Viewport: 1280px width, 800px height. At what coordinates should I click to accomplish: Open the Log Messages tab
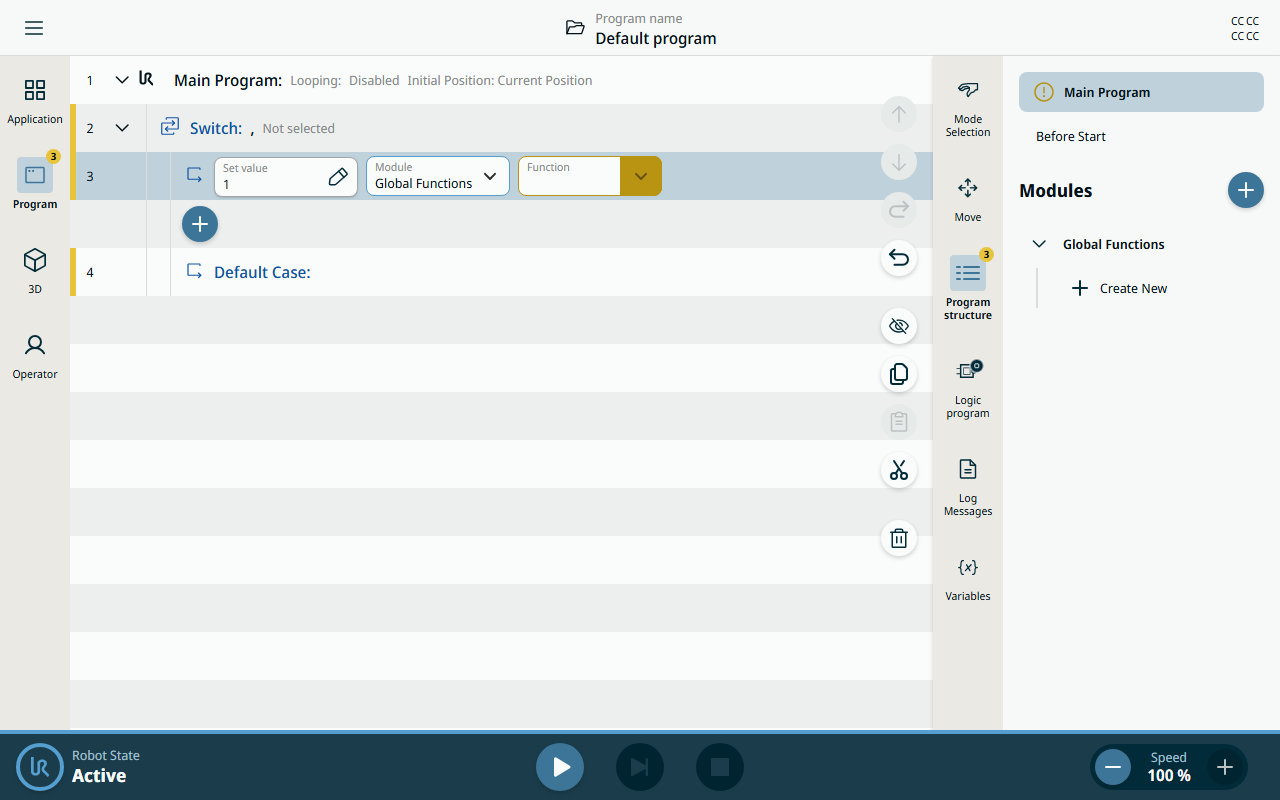point(968,487)
